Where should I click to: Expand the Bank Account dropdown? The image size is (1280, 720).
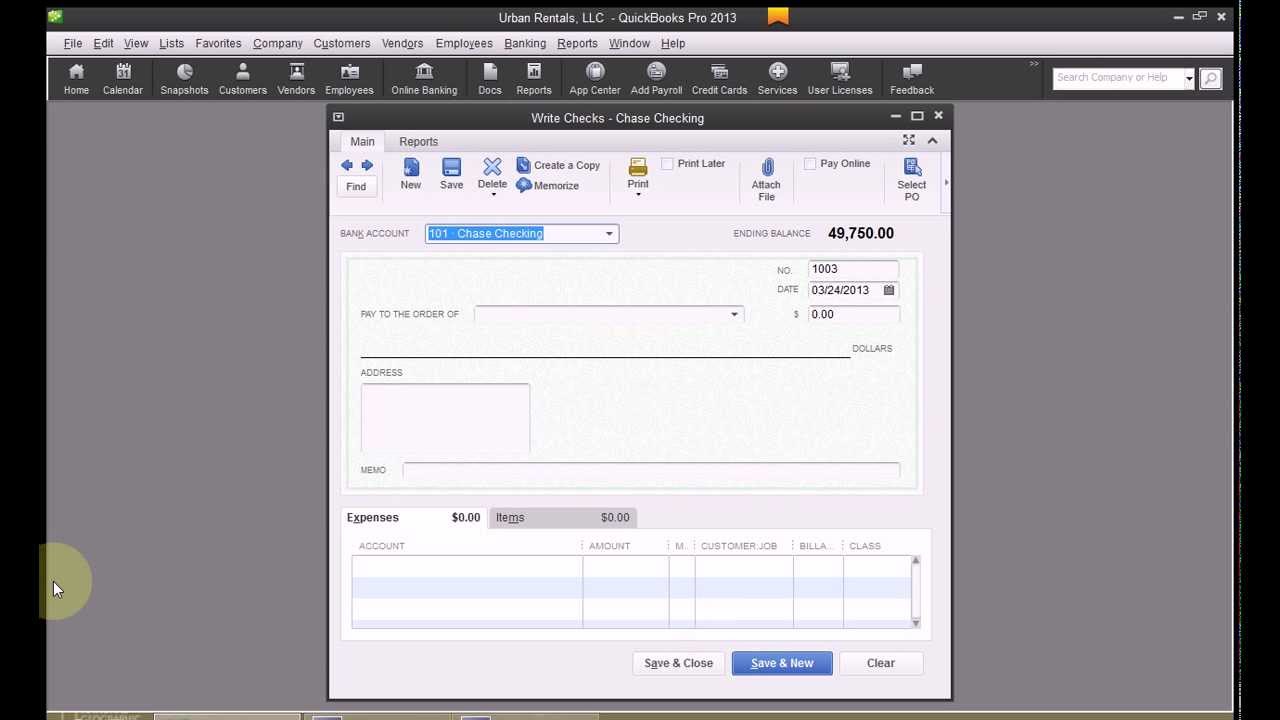[x=609, y=234]
